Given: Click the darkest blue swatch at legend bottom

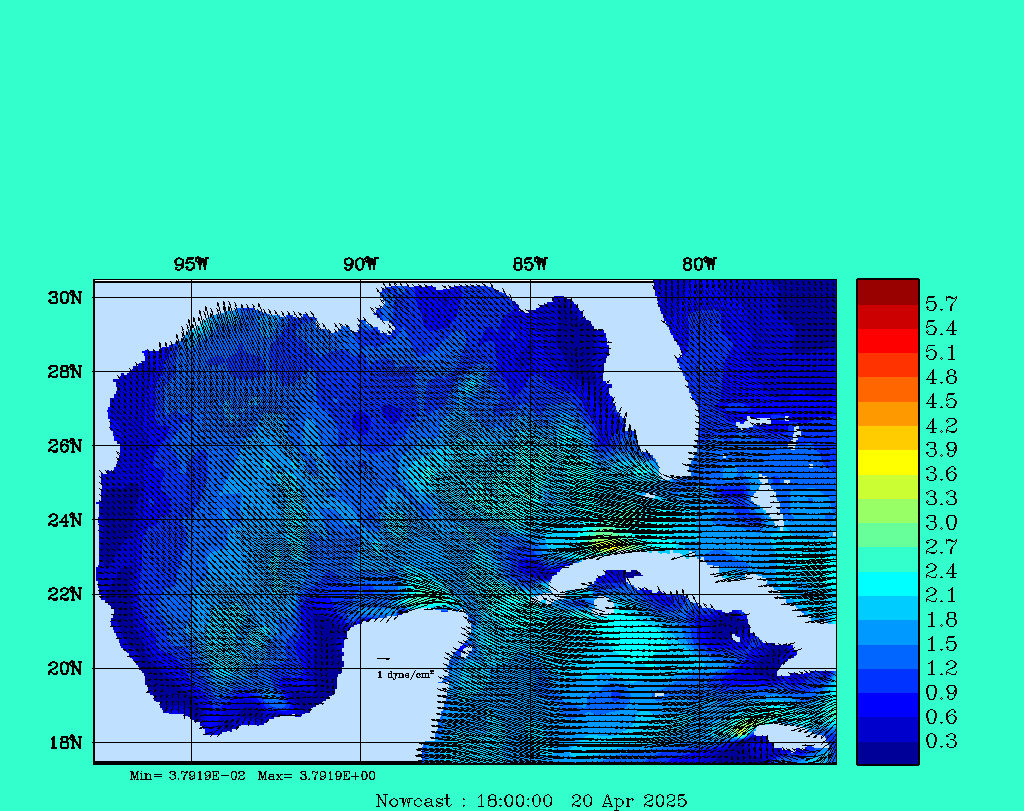Looking at the screenshot, I should [x=887, y=753].
